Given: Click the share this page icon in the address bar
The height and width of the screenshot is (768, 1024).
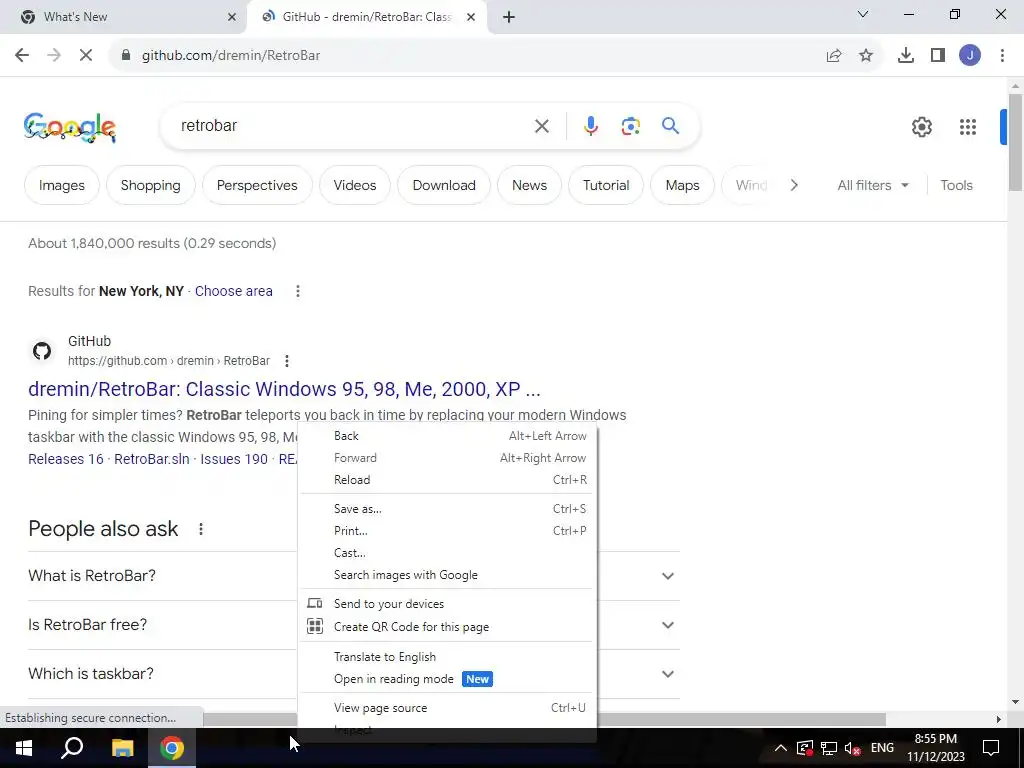Looking at the screenshot, I should pyautogui.click(x=834, y=56).
